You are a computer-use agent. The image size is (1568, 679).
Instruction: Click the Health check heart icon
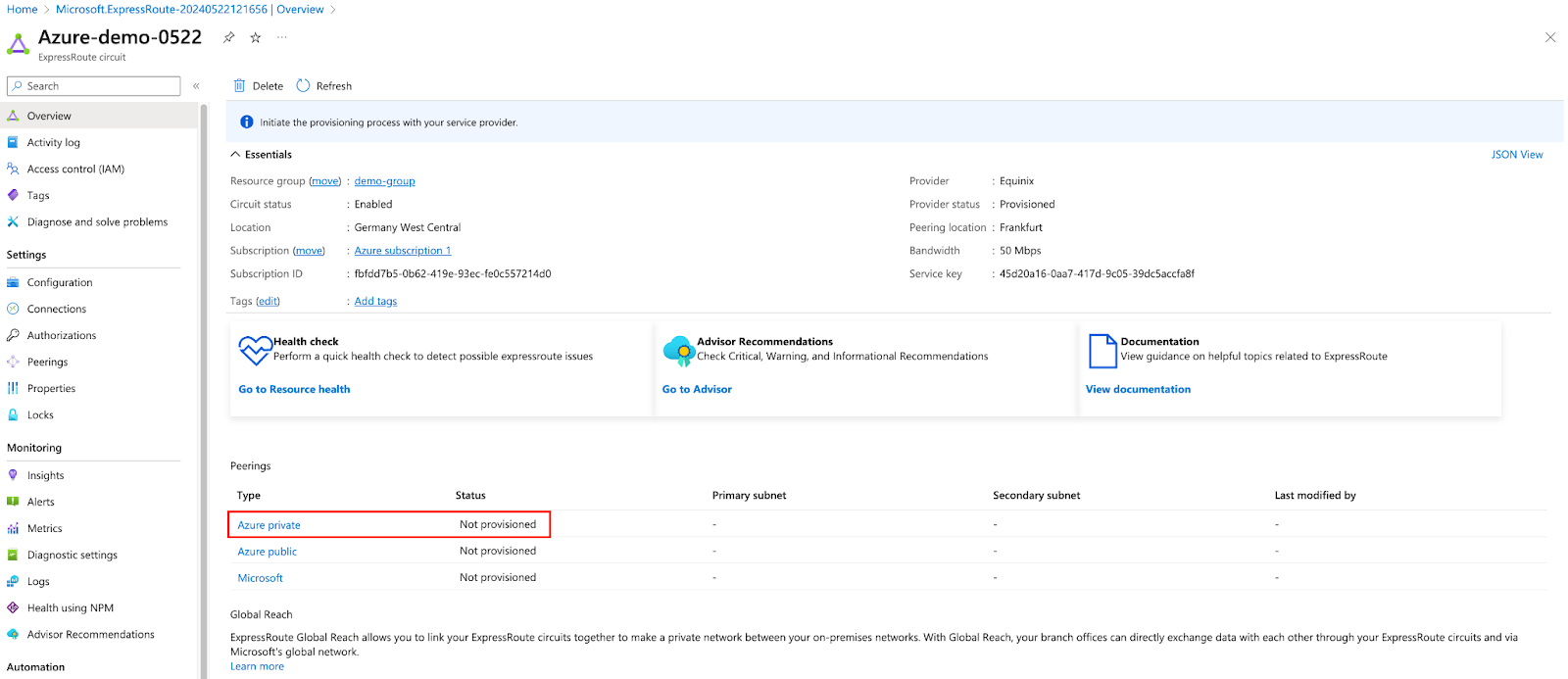(255, 350)
